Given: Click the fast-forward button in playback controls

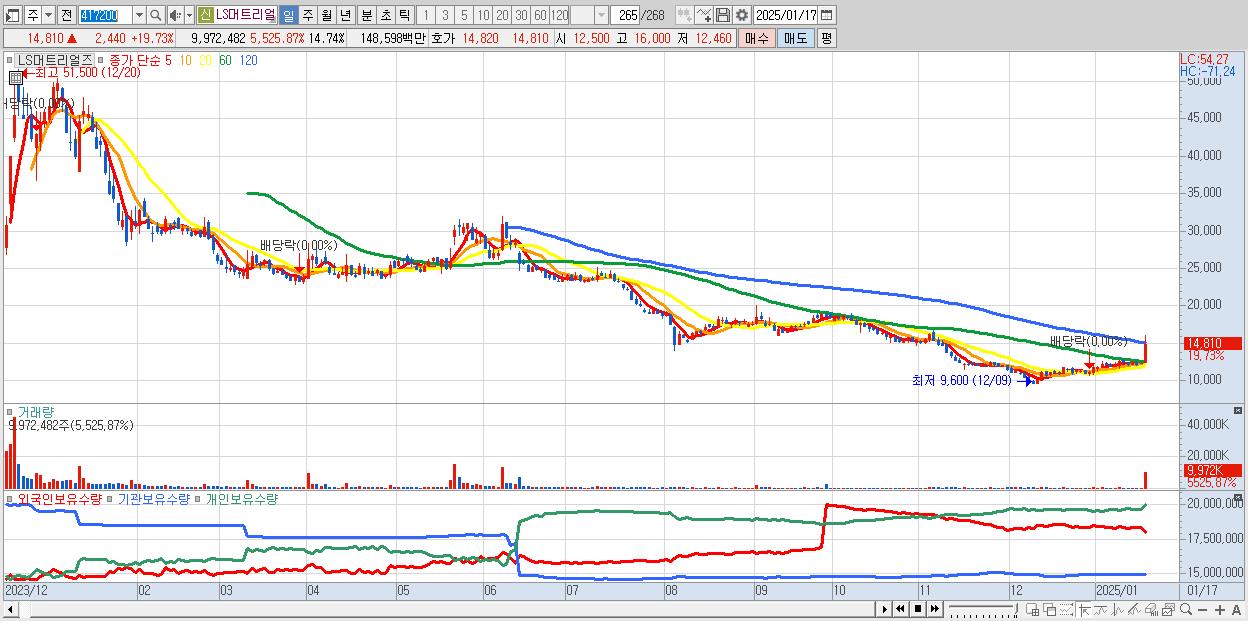Looking at the screenshot, I should (x=934, y=609).
